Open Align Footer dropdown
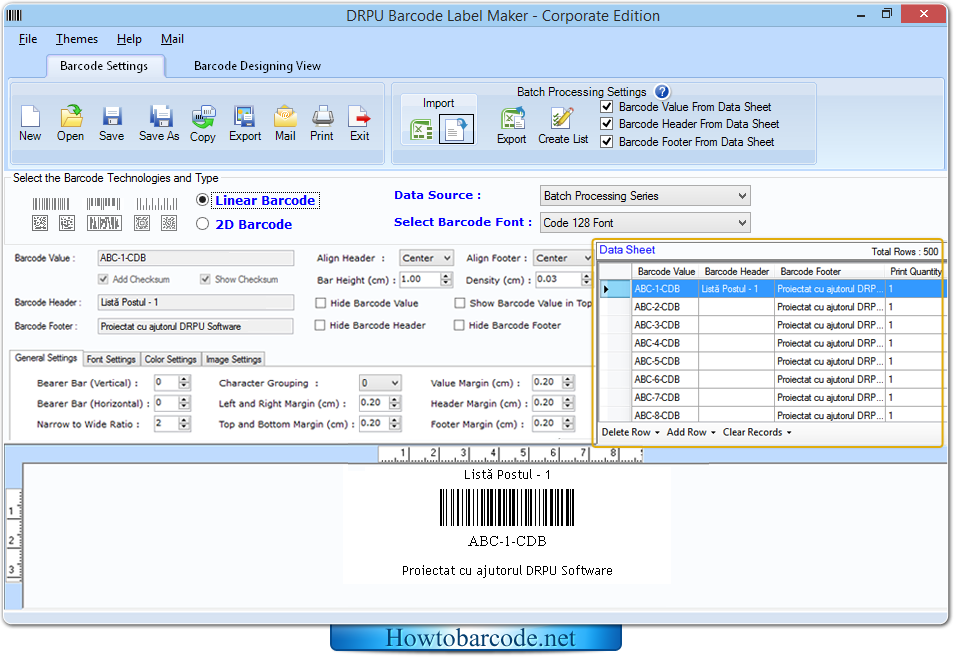 [x=563, y=258]
